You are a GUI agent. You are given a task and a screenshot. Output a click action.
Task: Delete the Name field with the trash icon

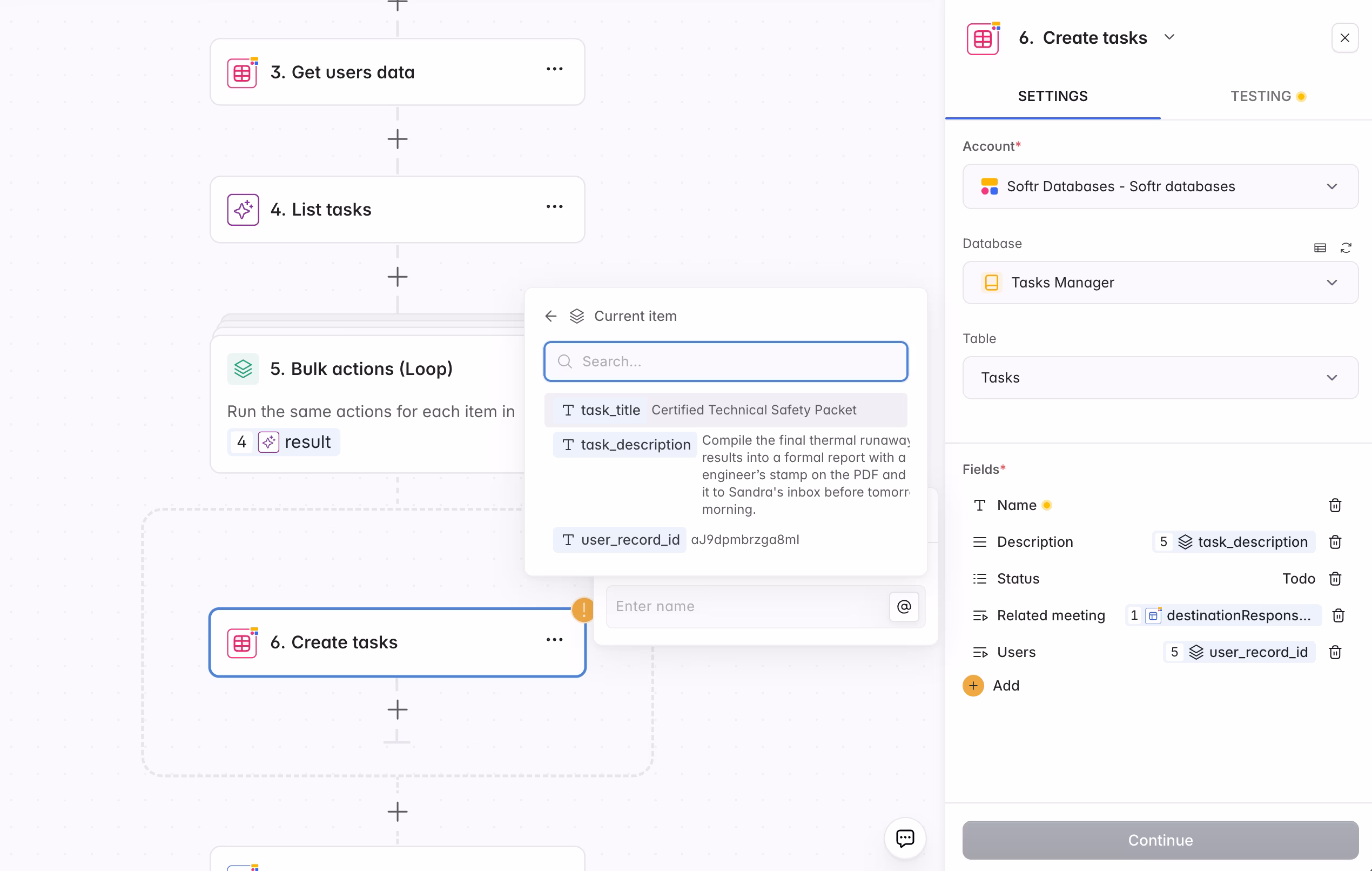(1335, 505)
